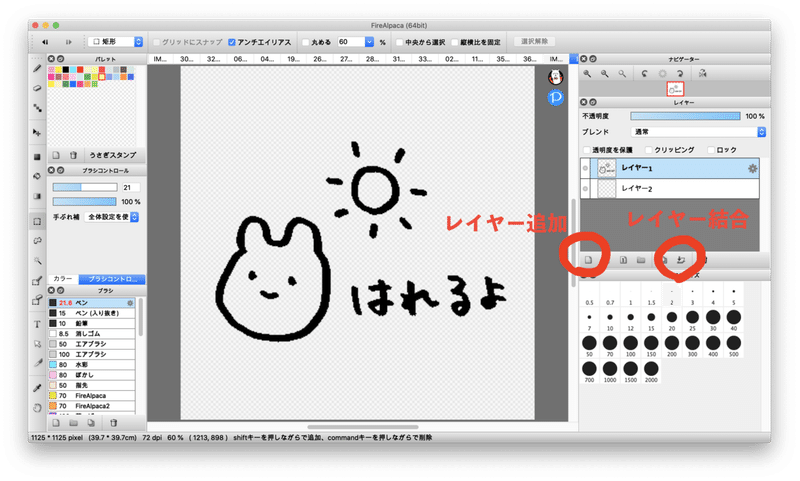Select the Select Eraser tool
800x481 pixels.
[x=37, y=300]
